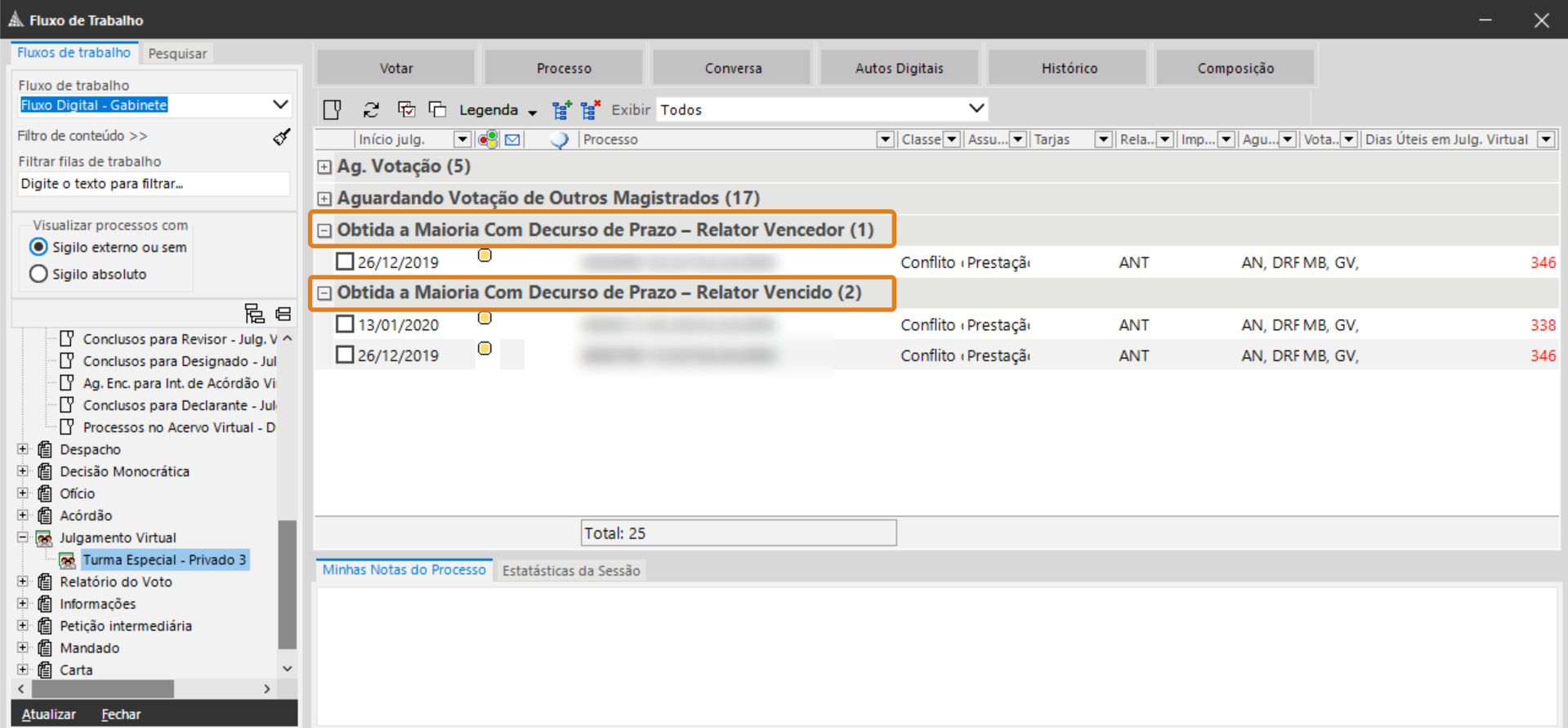
Task: Click the list view icon above queue list
Action: coord(283,314)
